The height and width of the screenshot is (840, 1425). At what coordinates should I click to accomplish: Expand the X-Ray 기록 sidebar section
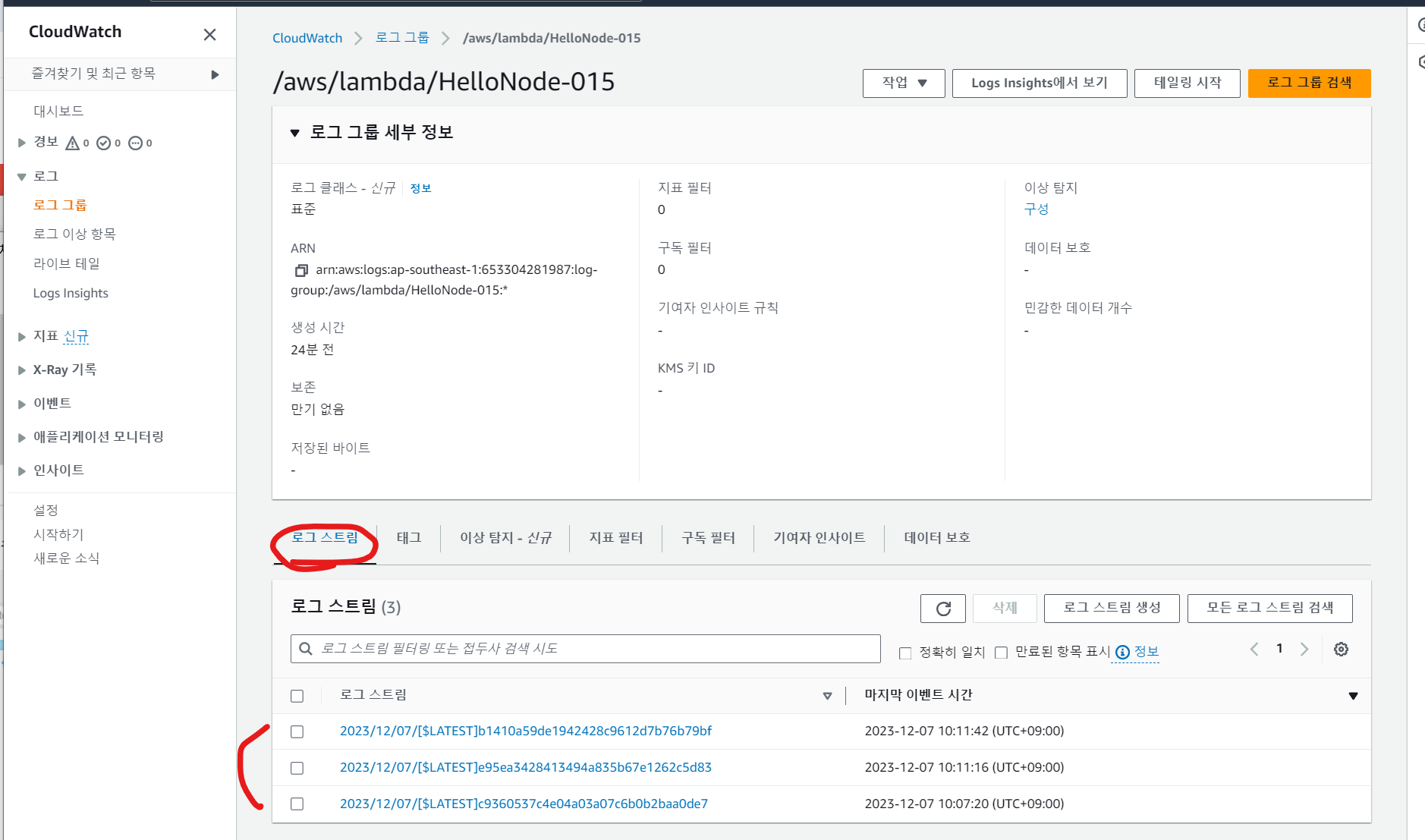point(22,370)
